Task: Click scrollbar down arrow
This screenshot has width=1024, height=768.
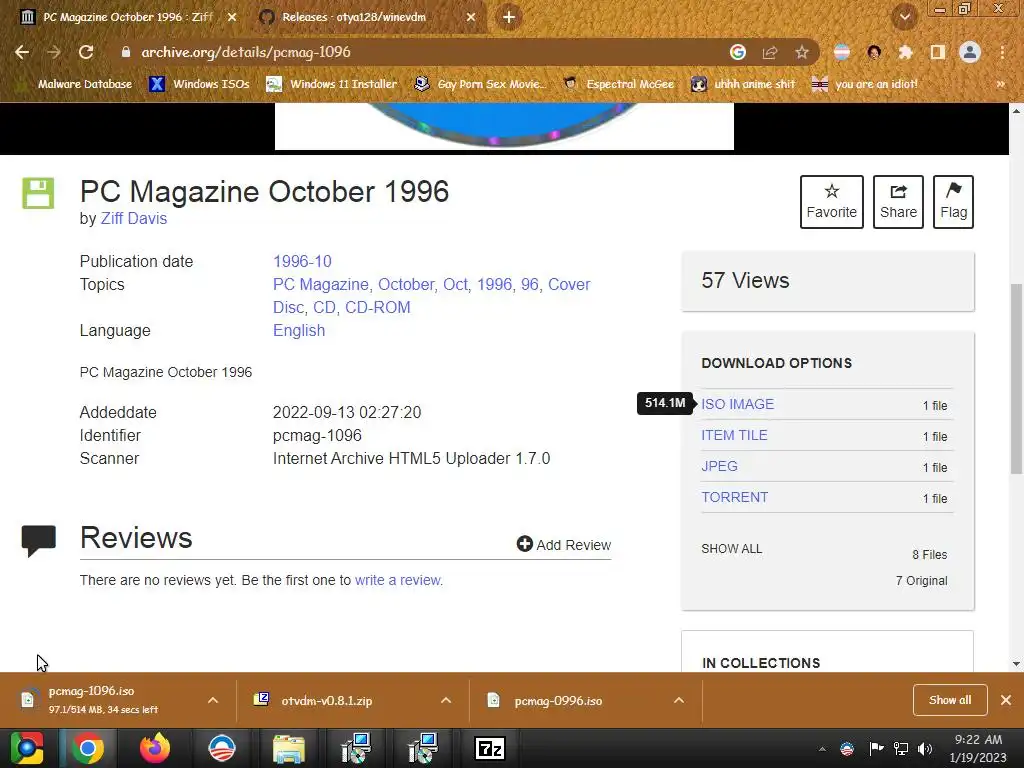Action: point(1016,664)
